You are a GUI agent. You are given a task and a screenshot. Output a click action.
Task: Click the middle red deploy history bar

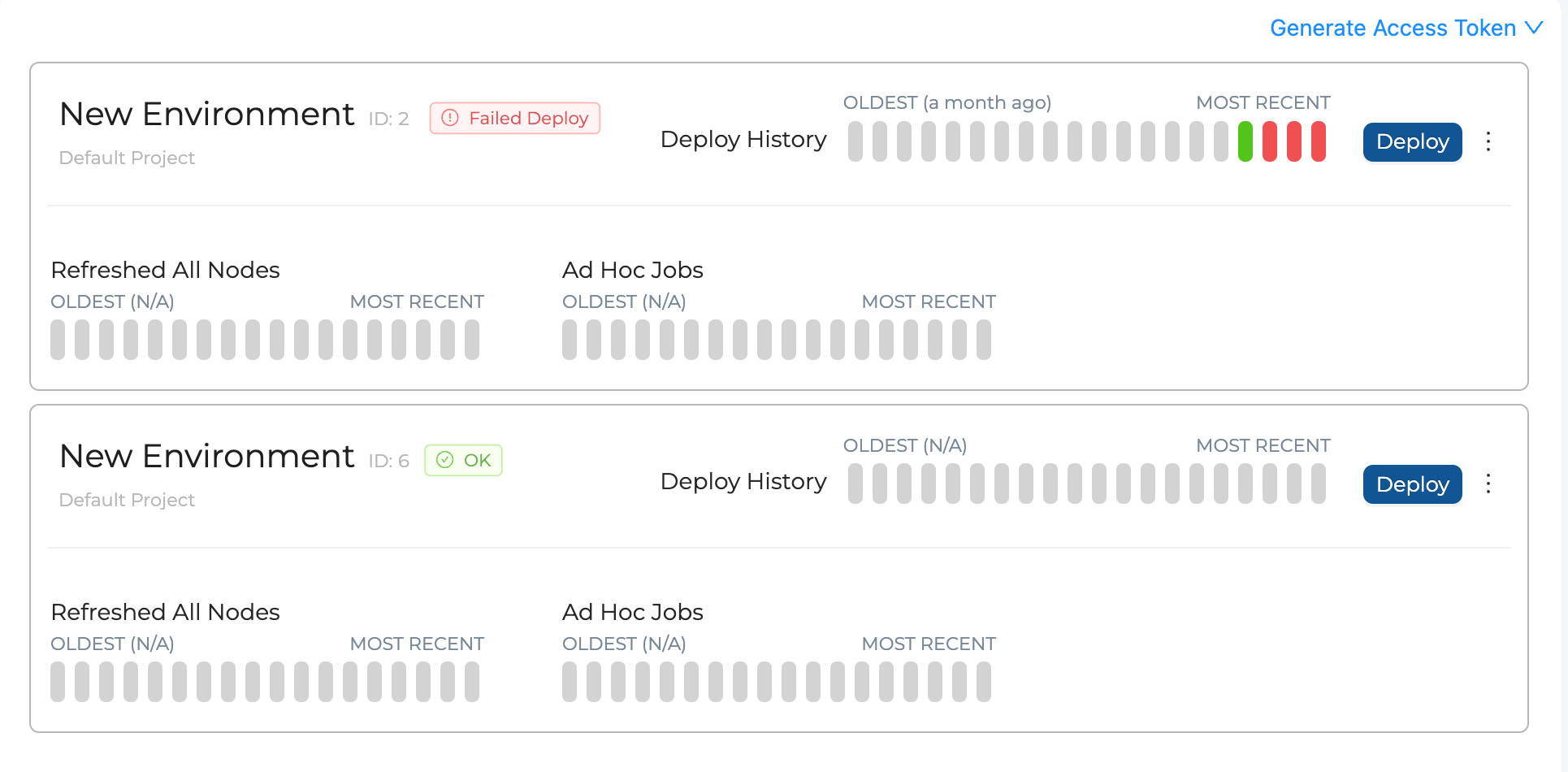(x=1293, y=141)
